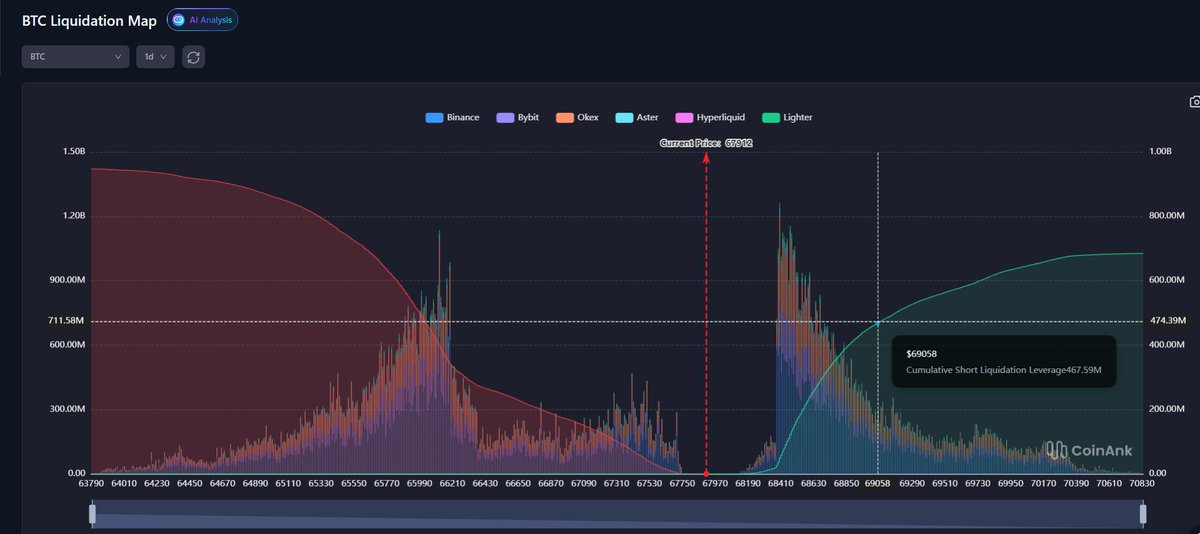The width and height of the screenshot is (1200, 534).
Task: Toggle Binance series in legend
Action: click(x=453, y=118)
